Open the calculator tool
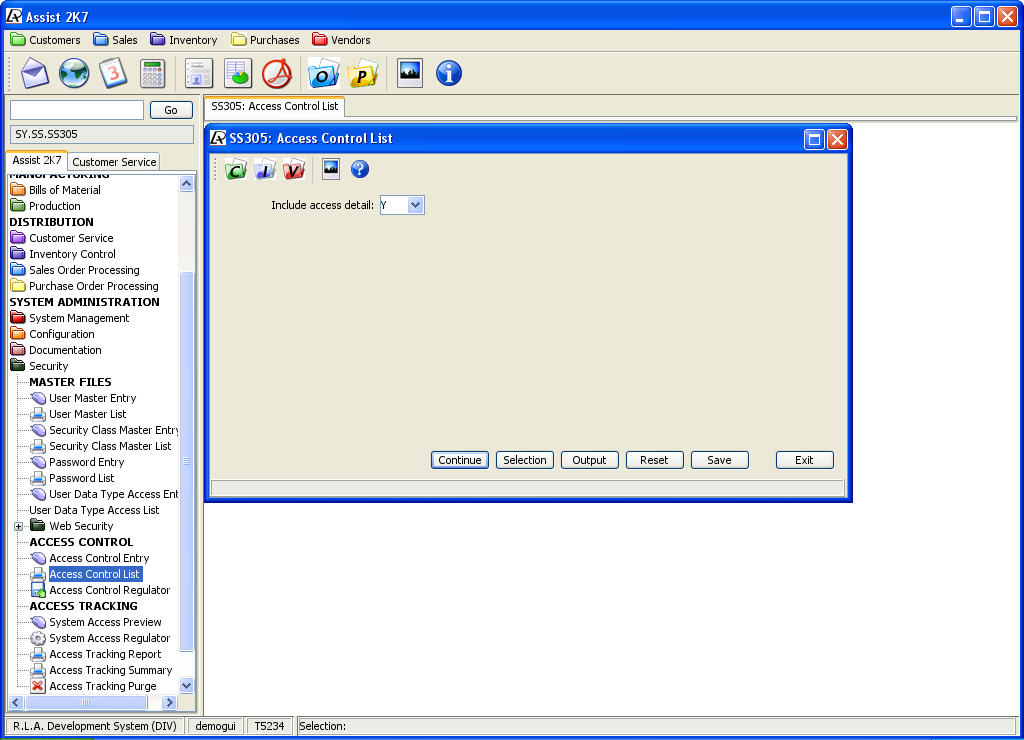This screenshot has height=740, width=1024. tap(152, 73)
